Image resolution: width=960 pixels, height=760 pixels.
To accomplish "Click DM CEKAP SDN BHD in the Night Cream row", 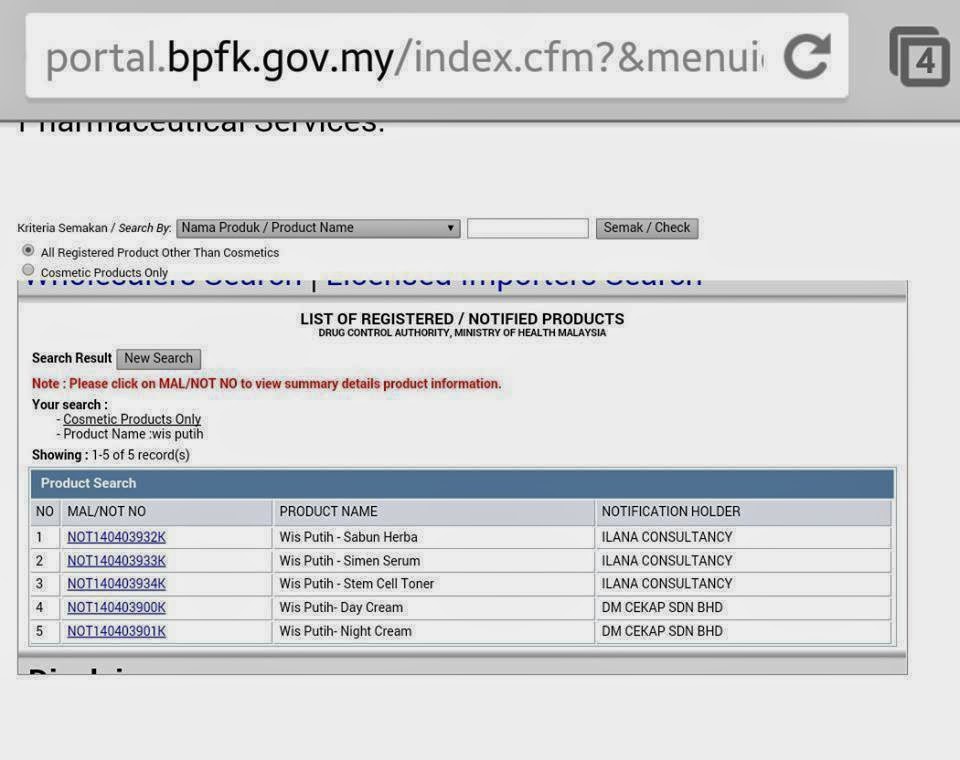I will coord(662,631).
